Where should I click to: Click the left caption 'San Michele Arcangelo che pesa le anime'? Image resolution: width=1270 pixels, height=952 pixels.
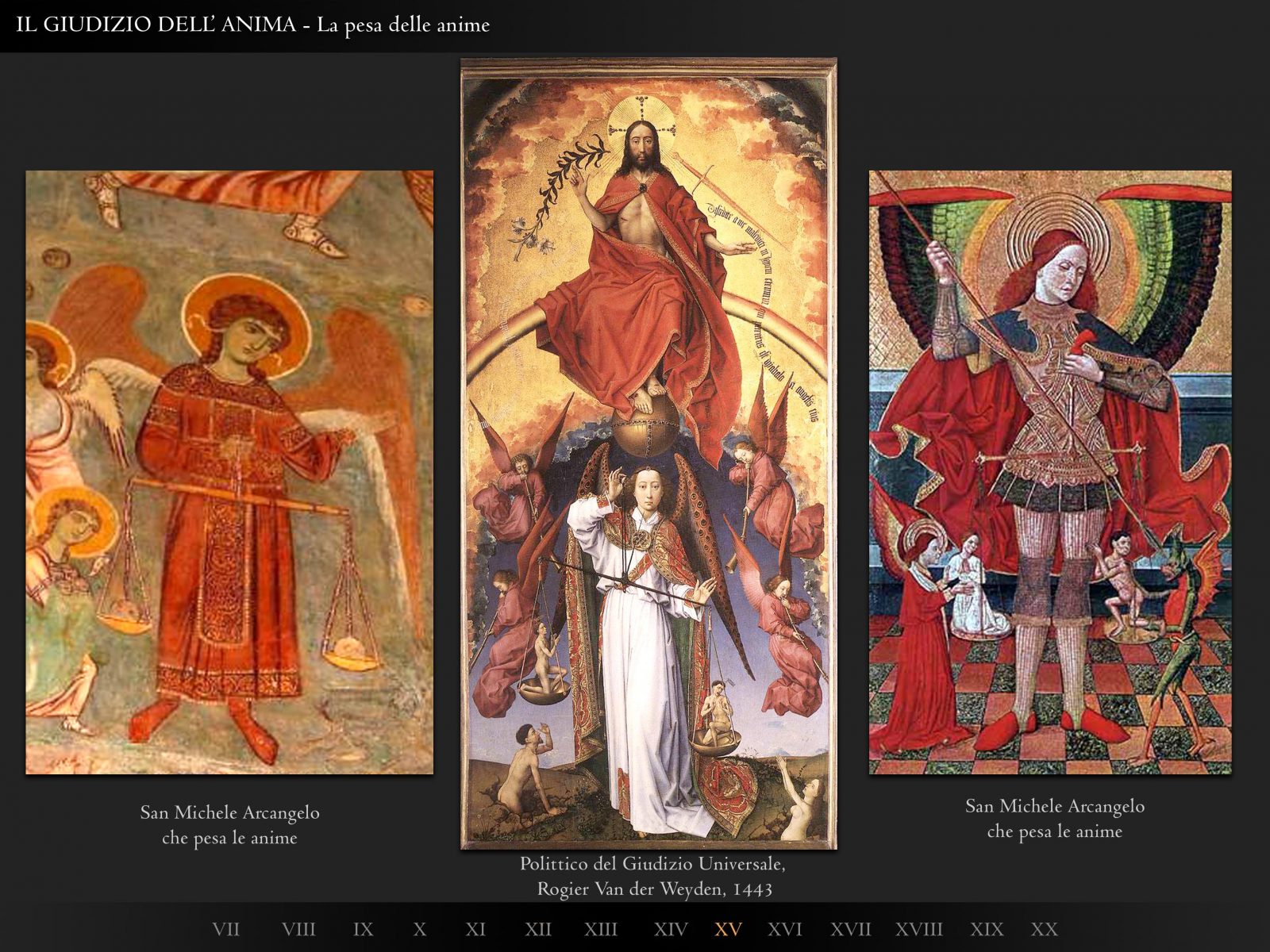229,825
